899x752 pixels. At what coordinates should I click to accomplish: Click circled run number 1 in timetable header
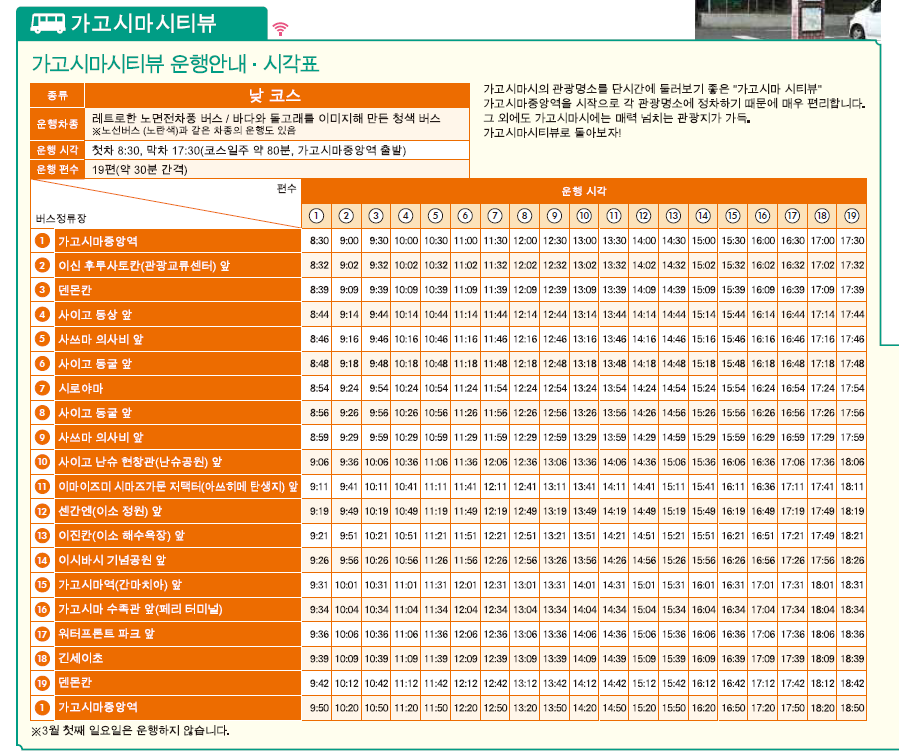click(x=316, y=216)
